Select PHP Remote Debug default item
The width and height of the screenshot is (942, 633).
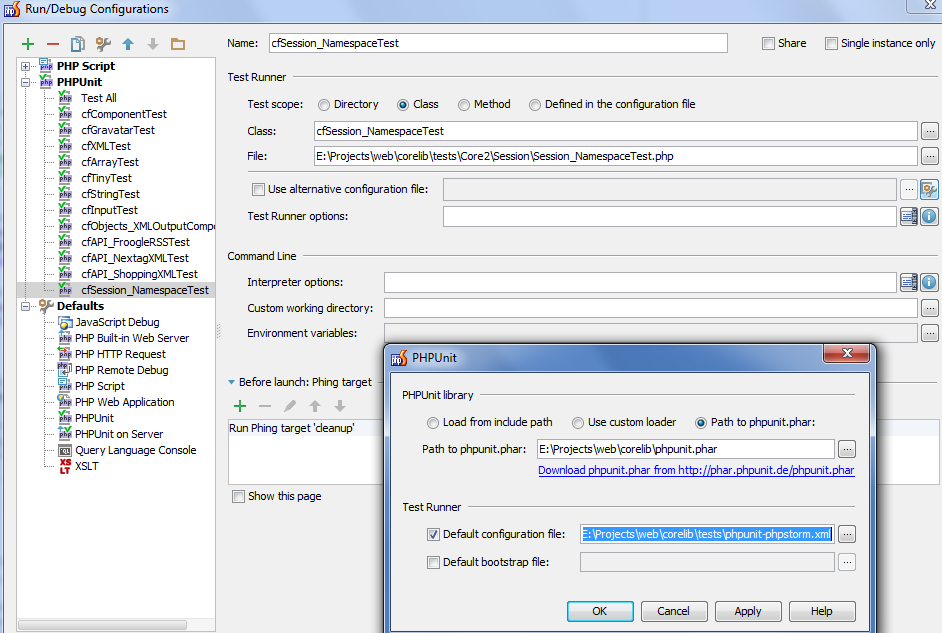coord(121,370)
